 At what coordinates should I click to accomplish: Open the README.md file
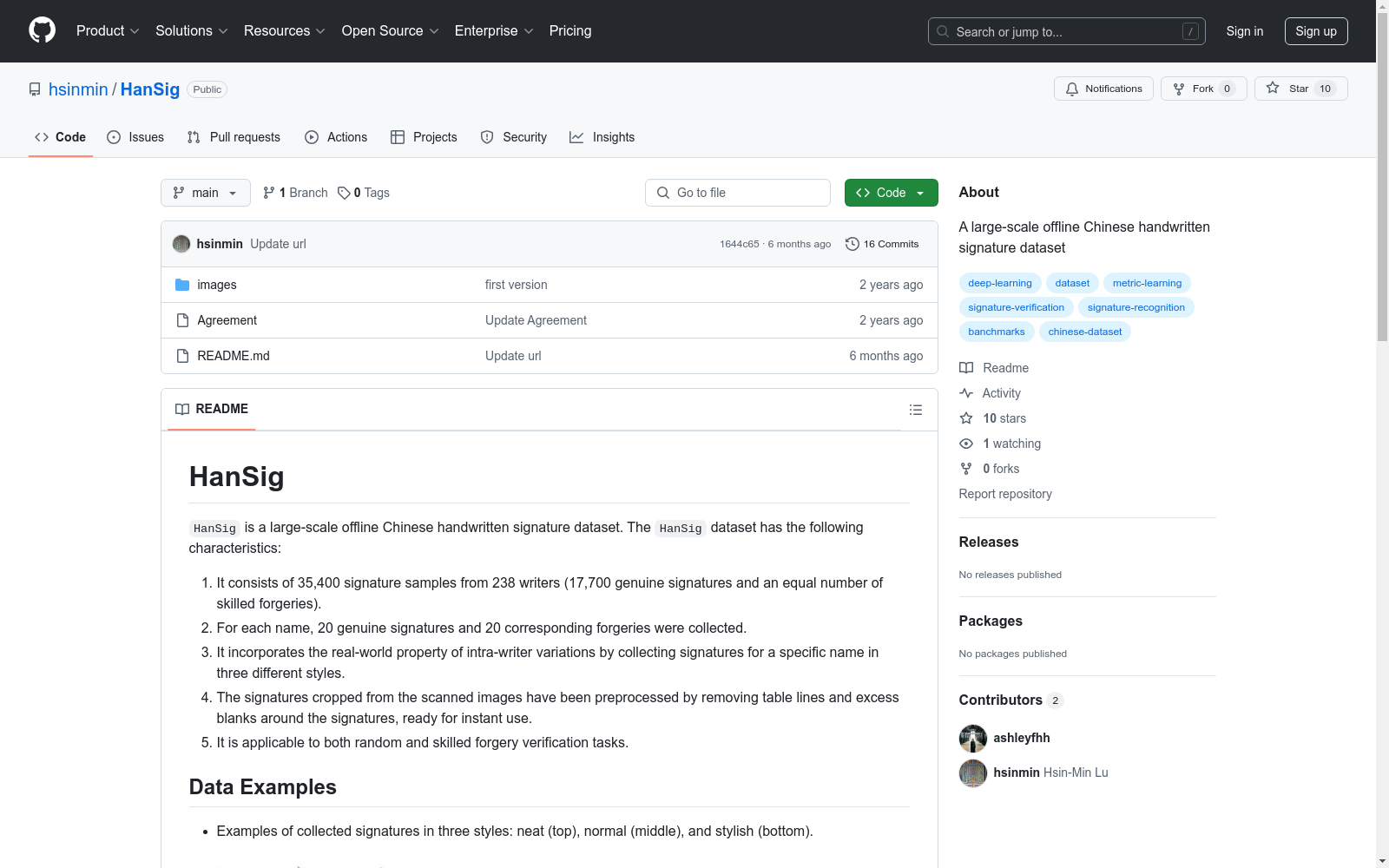pyautogui.click(x=234, y=356)
